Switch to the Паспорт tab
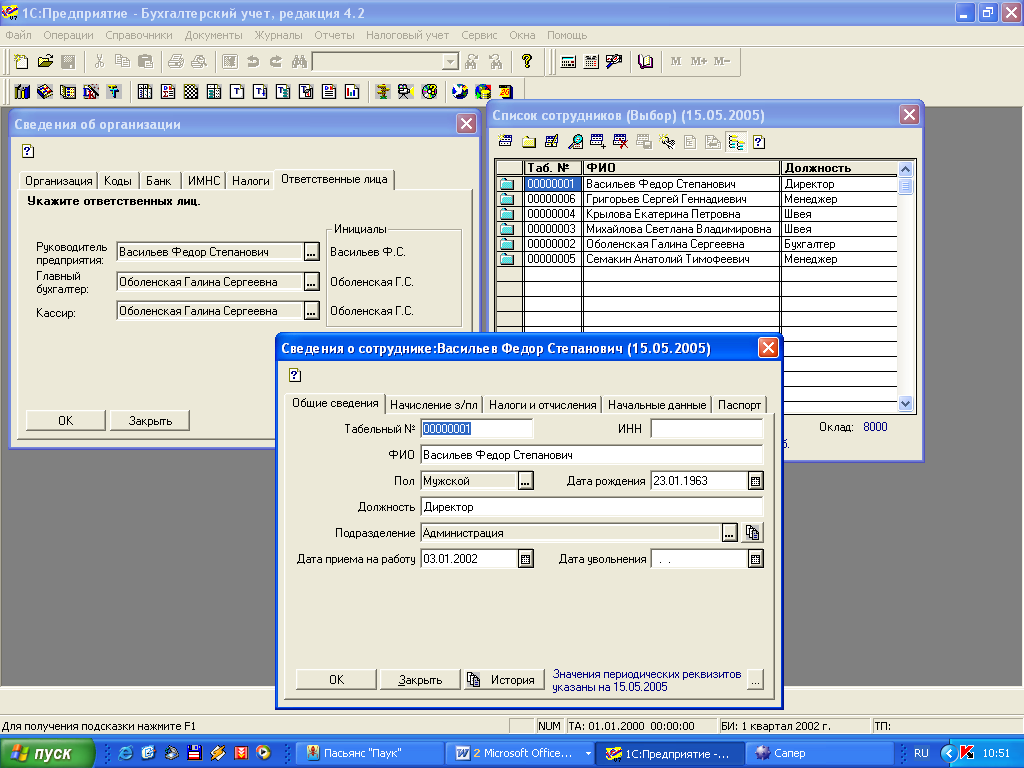1024x768 pixels. click(x=739, y=405)
